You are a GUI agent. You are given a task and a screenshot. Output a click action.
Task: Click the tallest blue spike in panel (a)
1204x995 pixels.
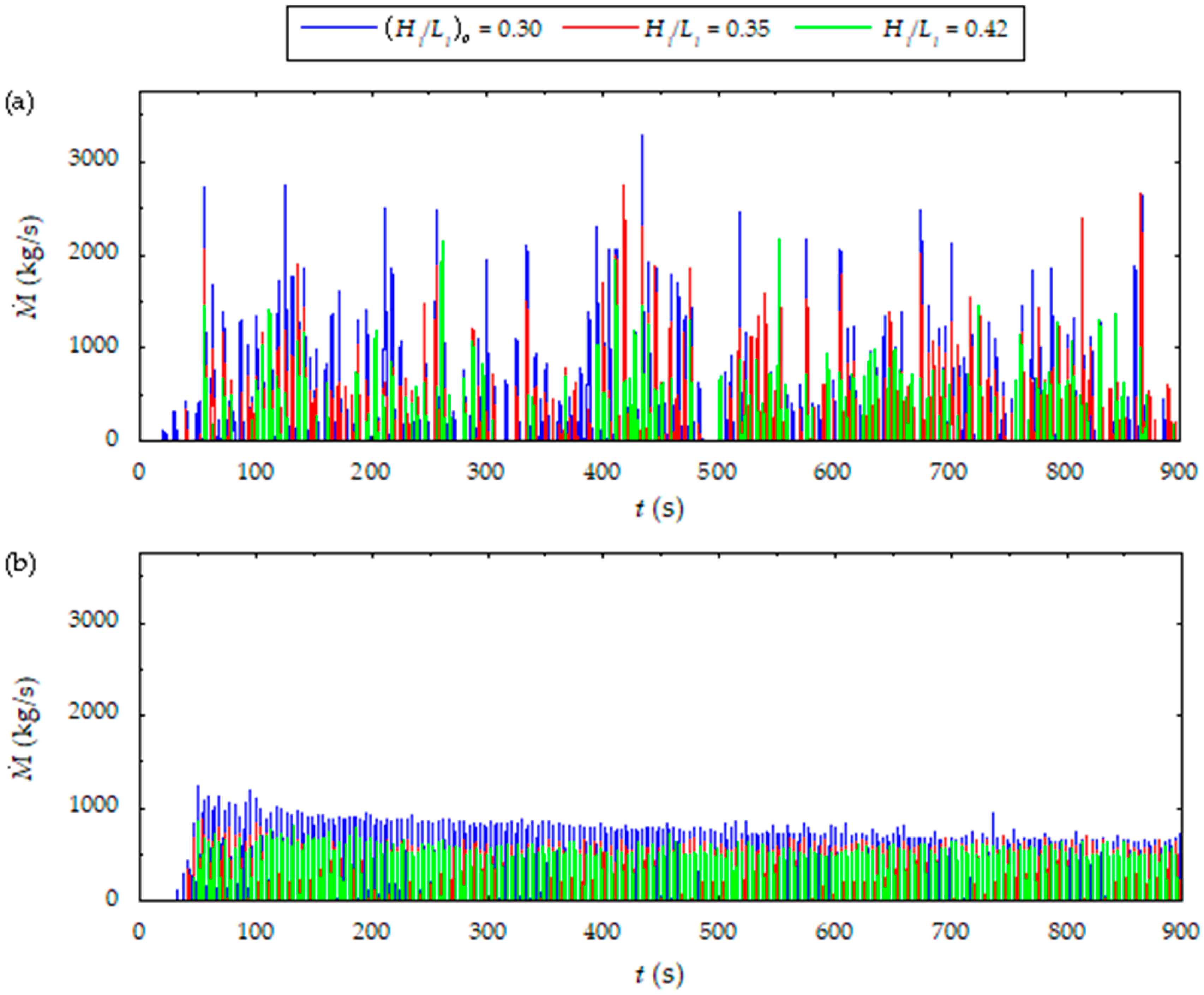tap(642, 181)
